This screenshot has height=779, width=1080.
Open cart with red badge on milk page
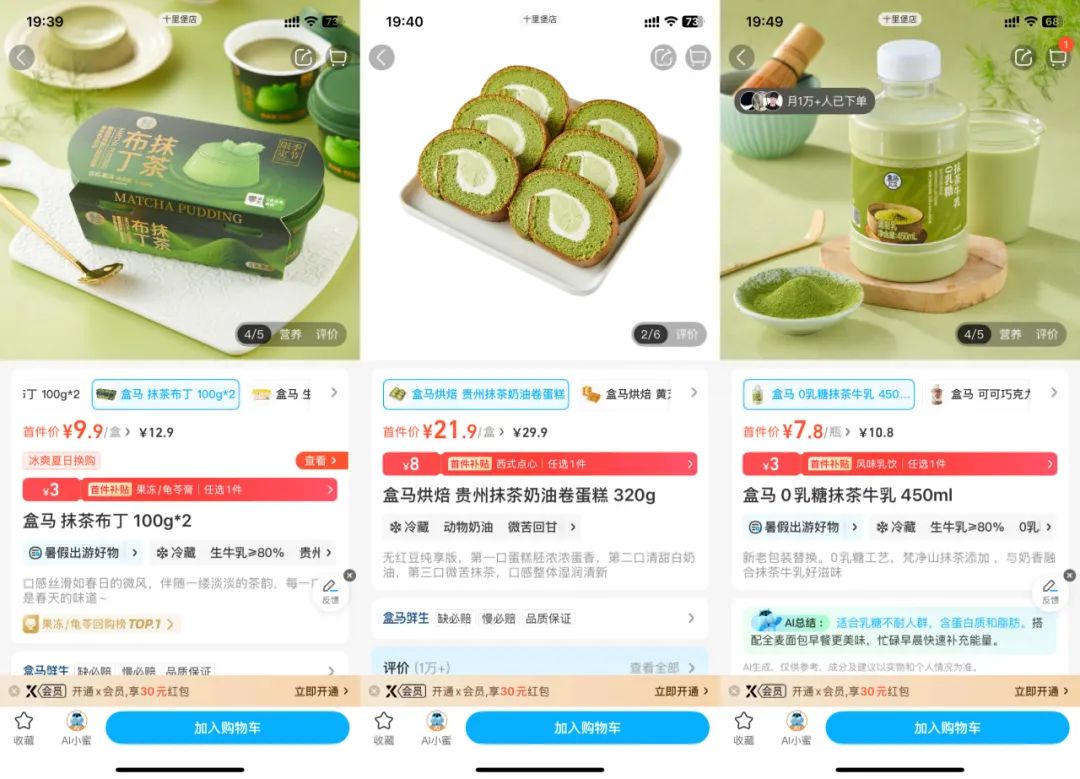pyautogui.click(x=1057, y=56)
